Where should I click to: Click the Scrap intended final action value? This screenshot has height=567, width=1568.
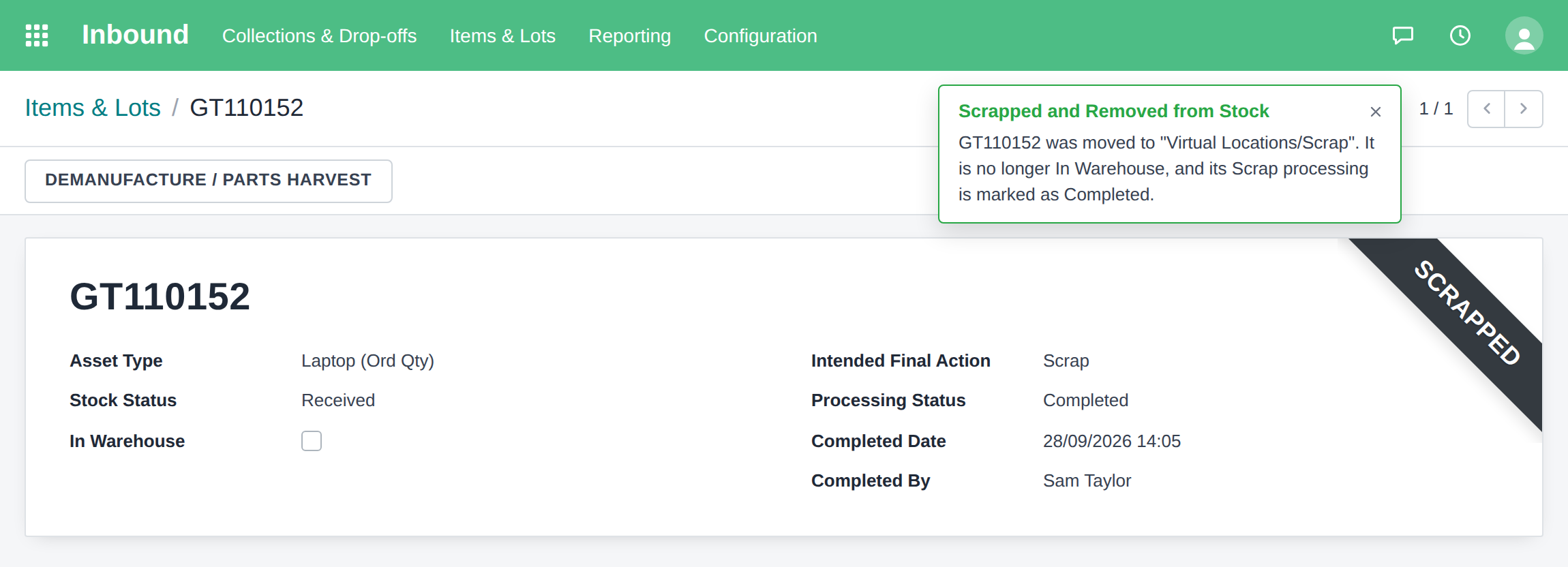[1066, 361]
